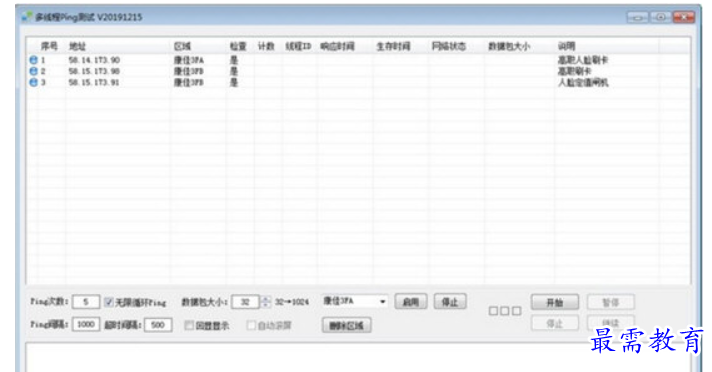Decrease packet size with the down stepper arrow

pos(266,305)
